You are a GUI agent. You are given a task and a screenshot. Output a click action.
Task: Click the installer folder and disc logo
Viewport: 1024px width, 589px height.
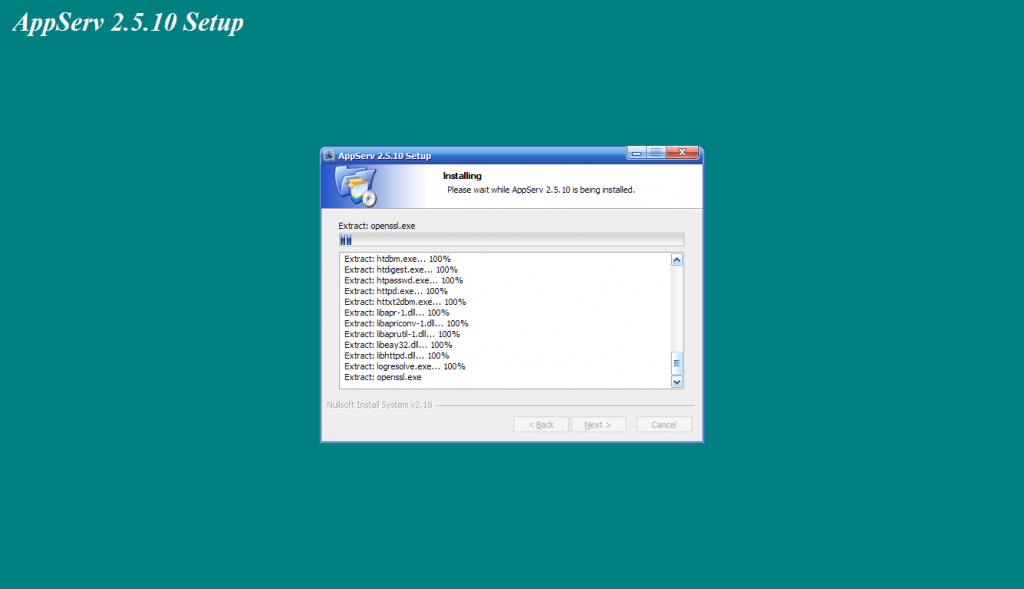[x=357, y=185]
